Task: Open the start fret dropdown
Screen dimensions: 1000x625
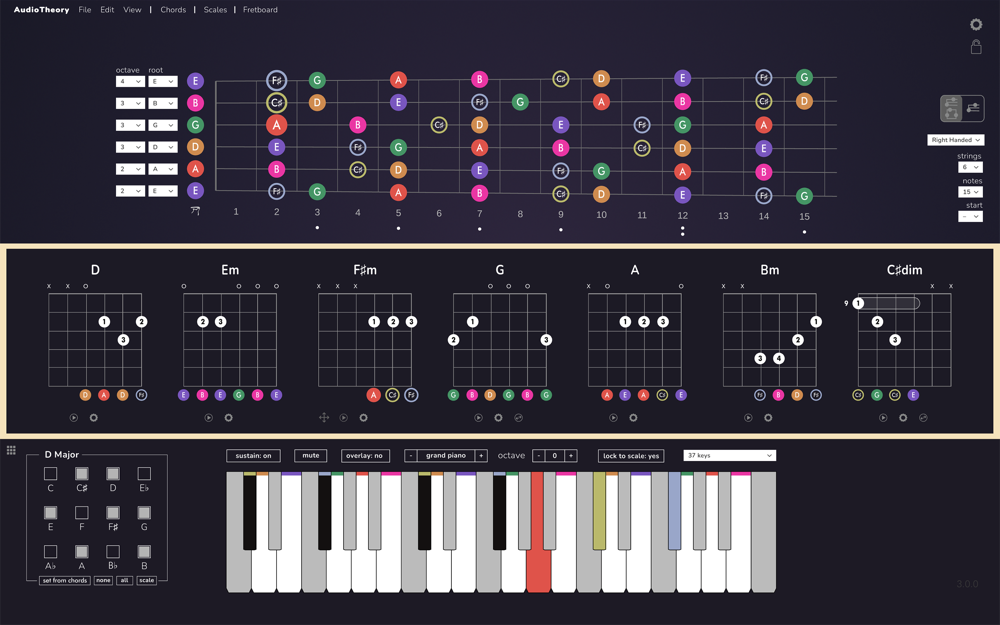Action: click(970, 217)
